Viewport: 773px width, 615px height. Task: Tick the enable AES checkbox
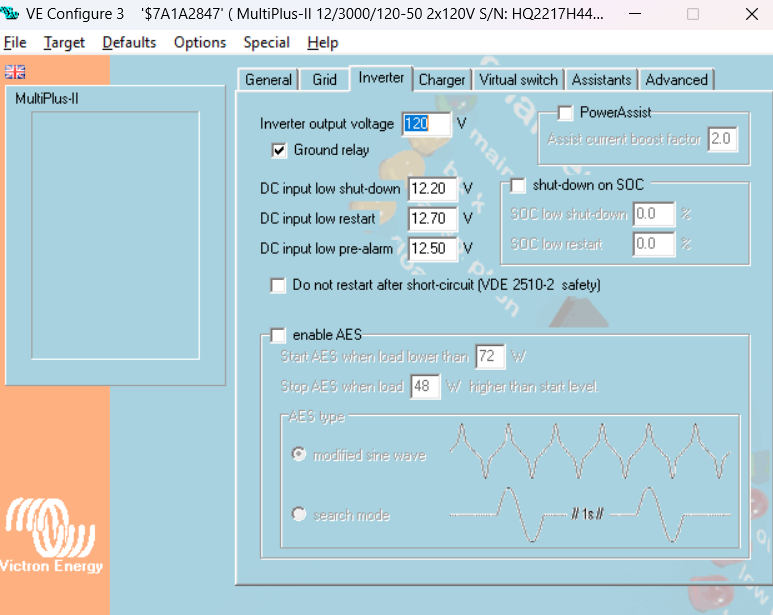click(x=278, y=336)
